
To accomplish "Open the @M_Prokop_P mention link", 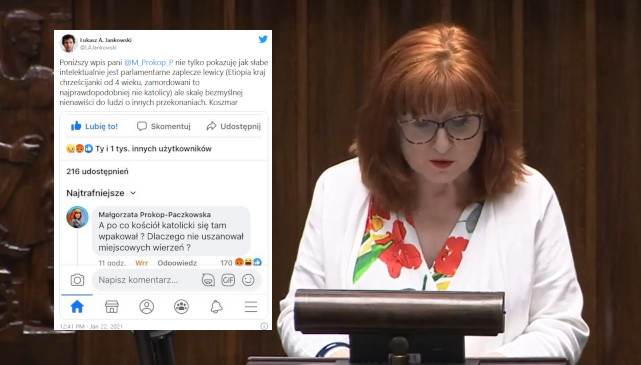I will (x=148, y=63).
